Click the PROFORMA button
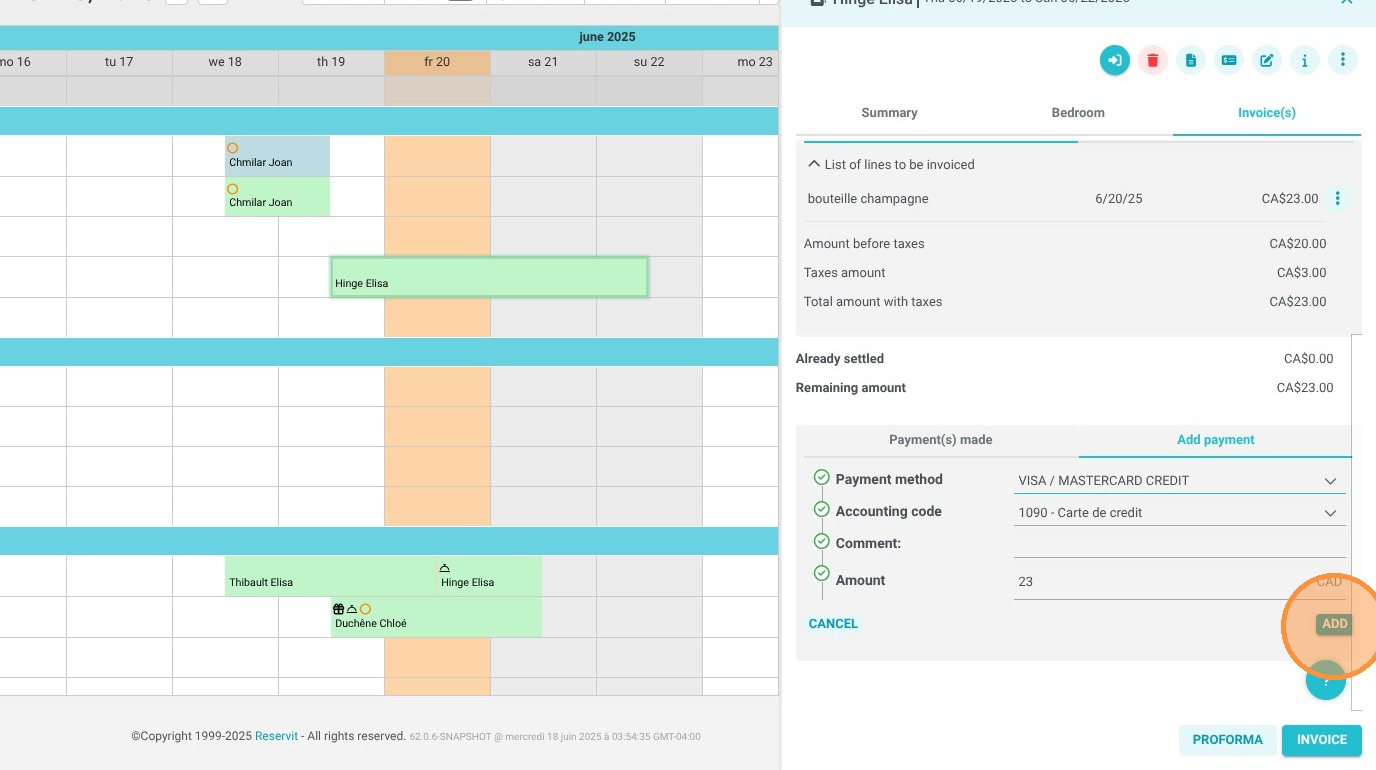Image resolution: width=1376 pixels, height=770 pixels. pyautogui.click(x=1227, y=740)
